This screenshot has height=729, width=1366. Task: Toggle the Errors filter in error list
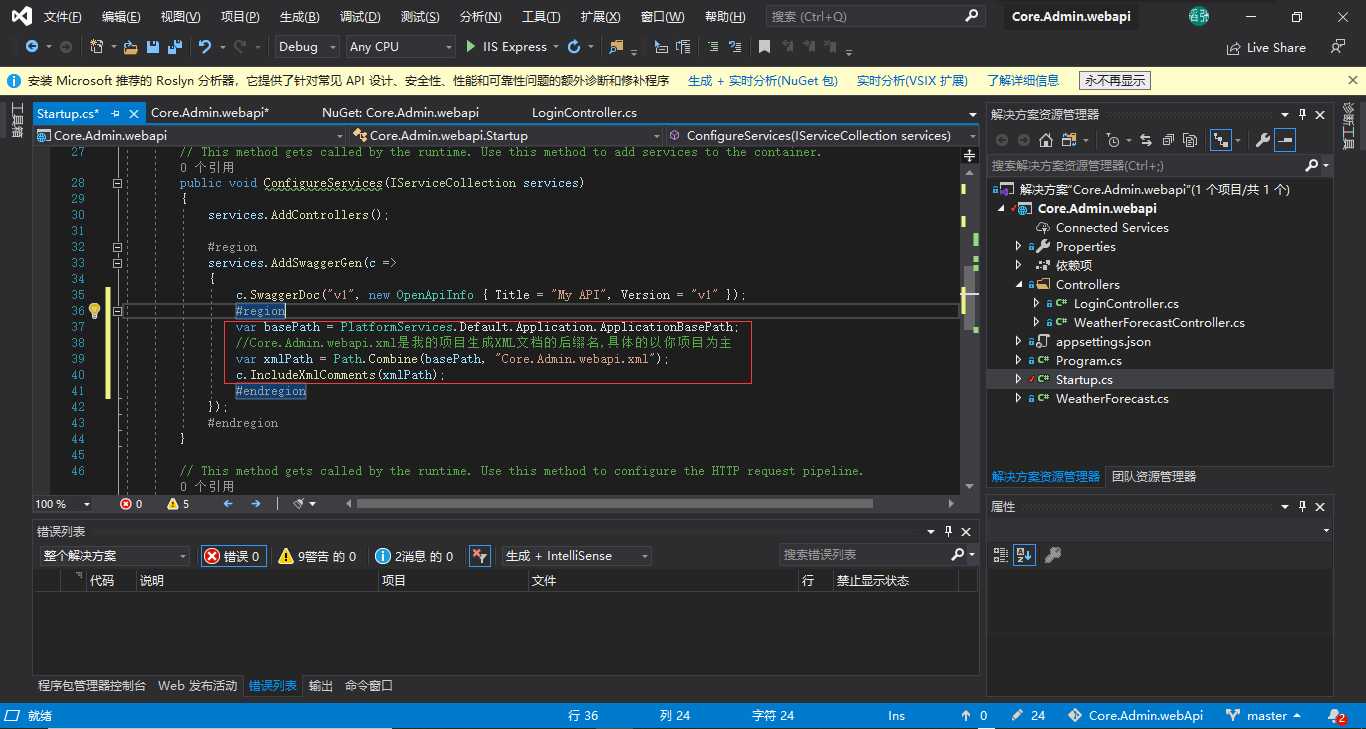tap(233, 556)
